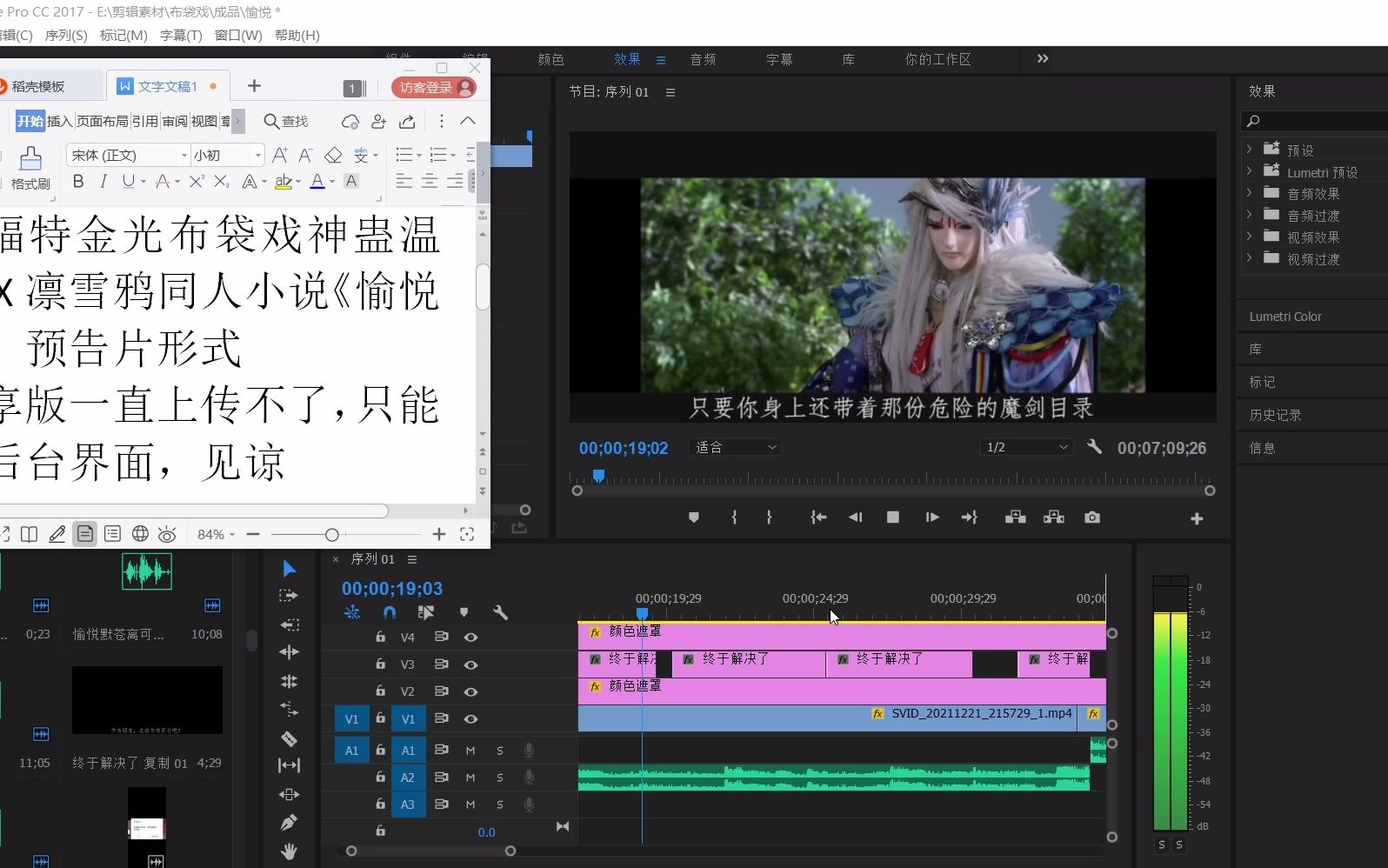Expand the Lumetri 预设 folder
Image resolution: width=1388 pixels, height=868 pixels.
1250,171
